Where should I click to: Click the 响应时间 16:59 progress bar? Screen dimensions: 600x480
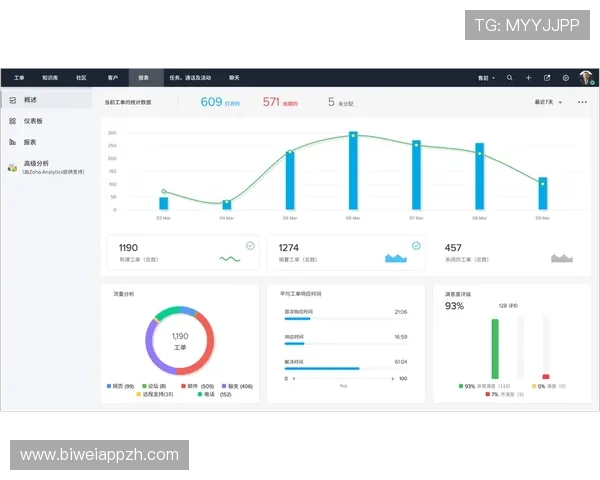346,344
